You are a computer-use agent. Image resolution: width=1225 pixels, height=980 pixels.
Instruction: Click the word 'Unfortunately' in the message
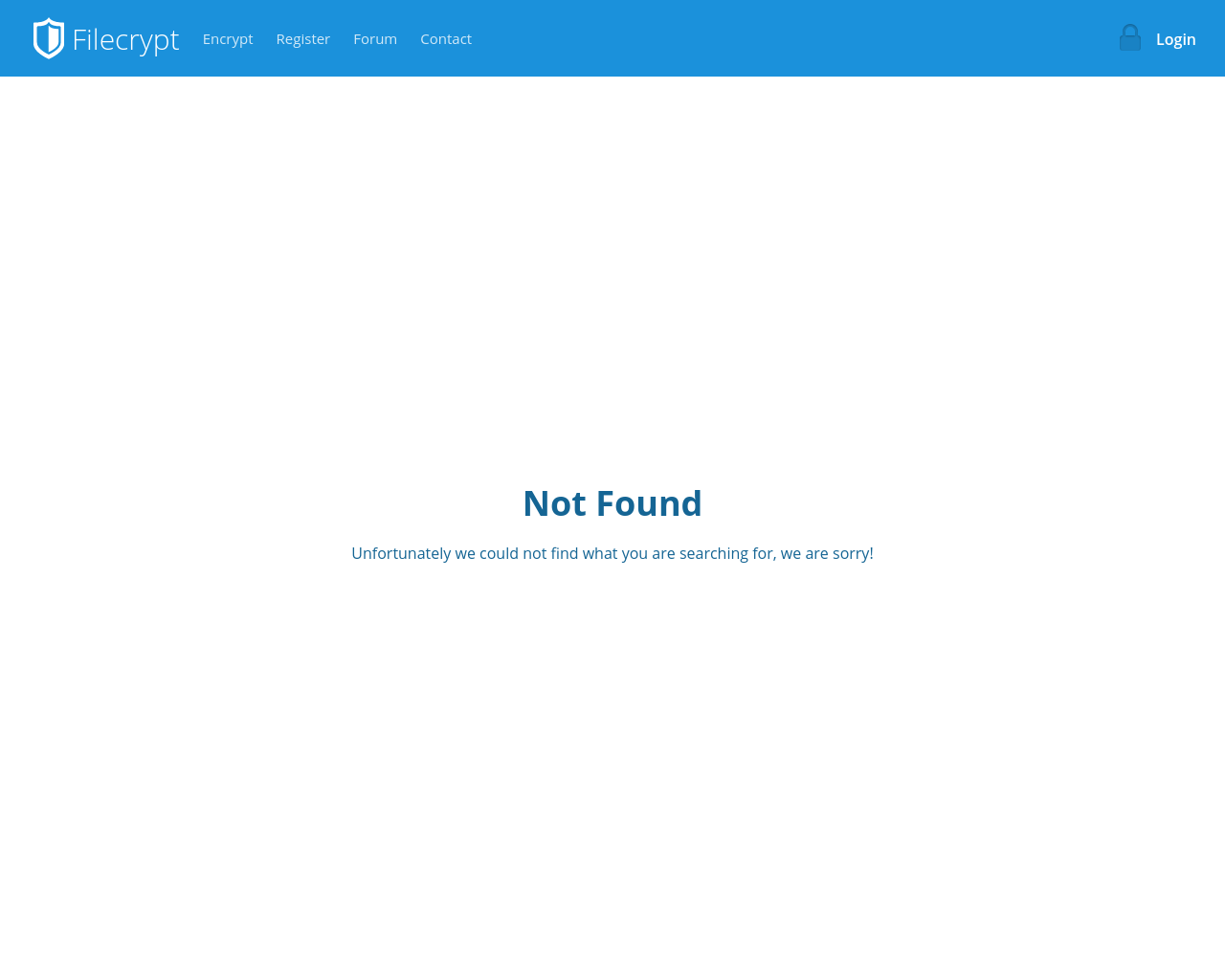pyautogui.click(x=401, y=553)
